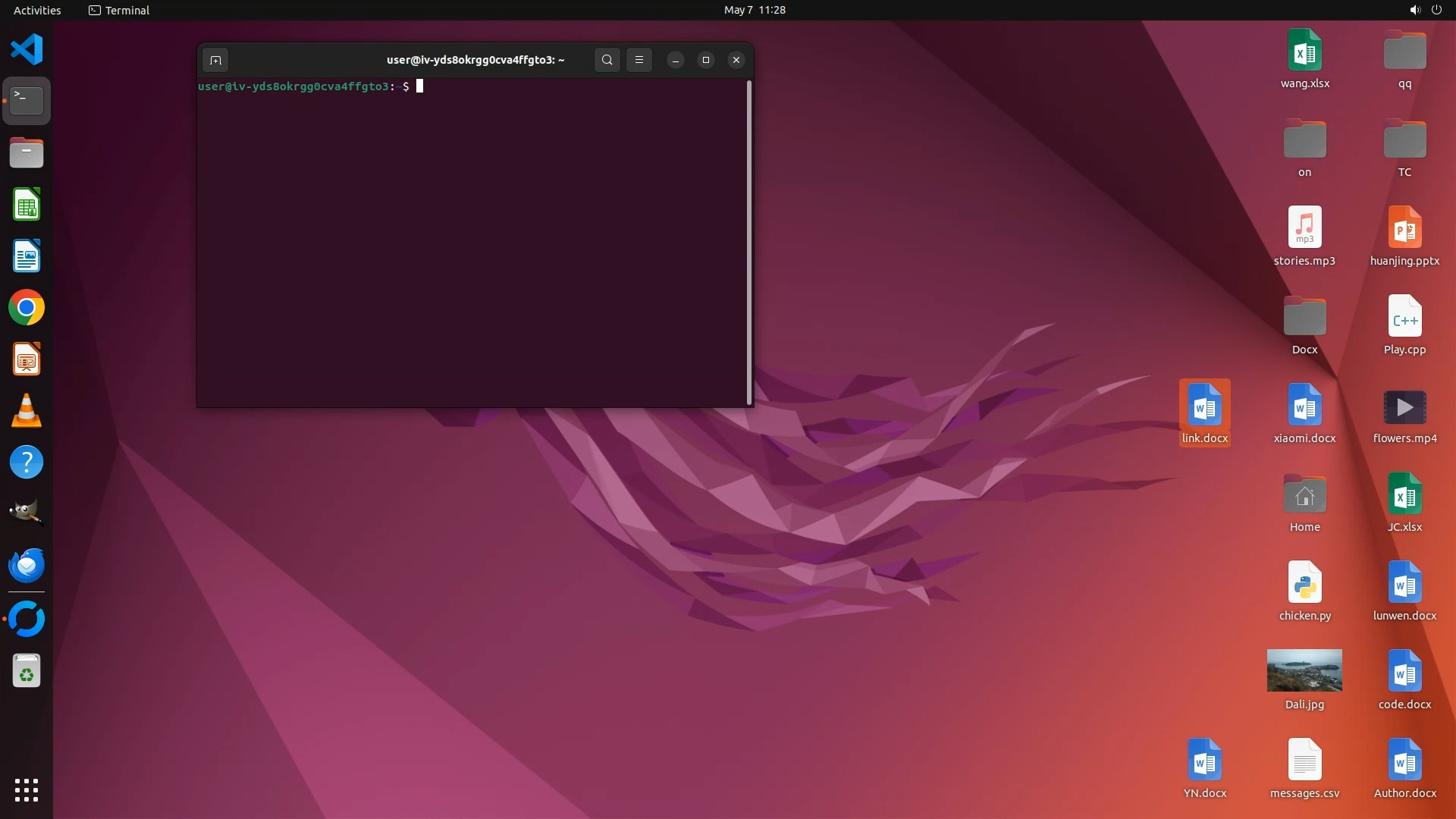1456x819 pixels.
Task: Launch VLC media player
Action: [27, 411]
